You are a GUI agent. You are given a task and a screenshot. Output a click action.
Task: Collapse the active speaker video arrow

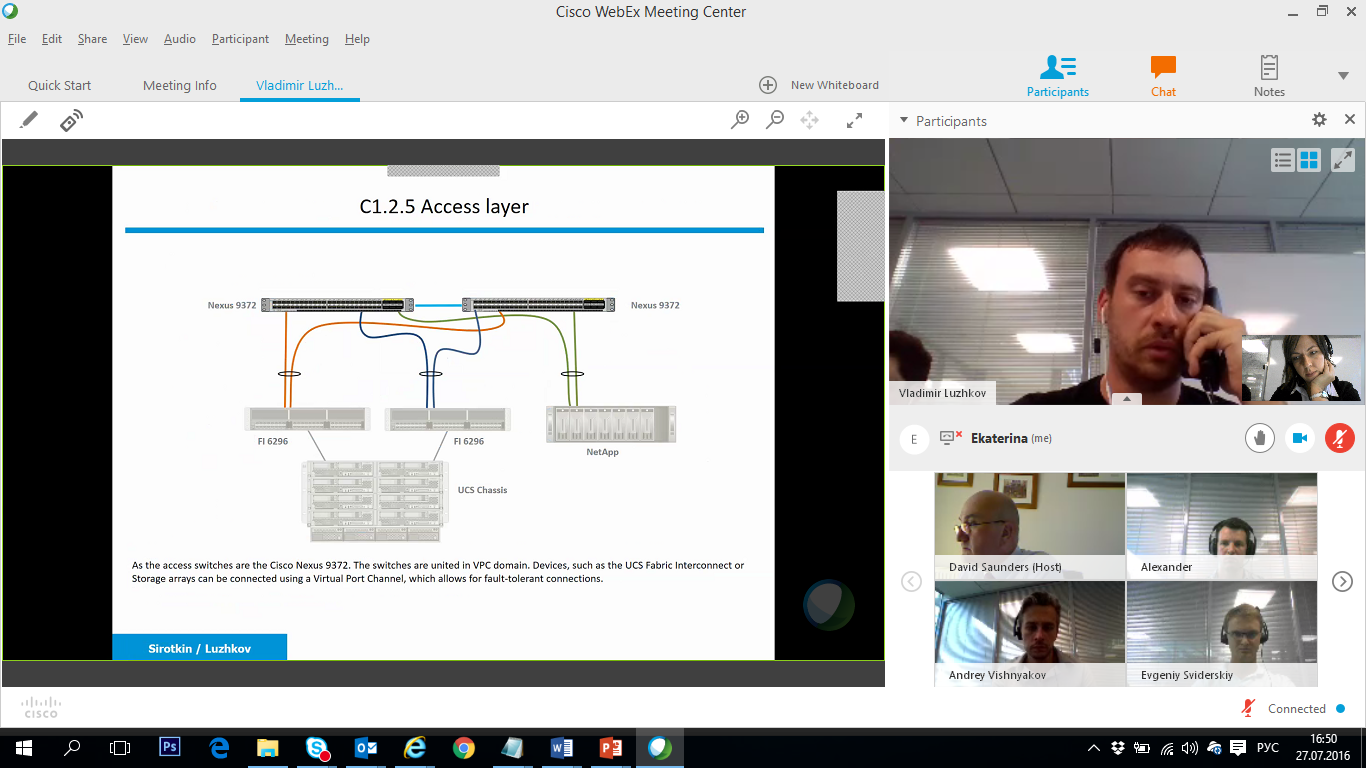pyautogui.click(x=1127, y=398)
